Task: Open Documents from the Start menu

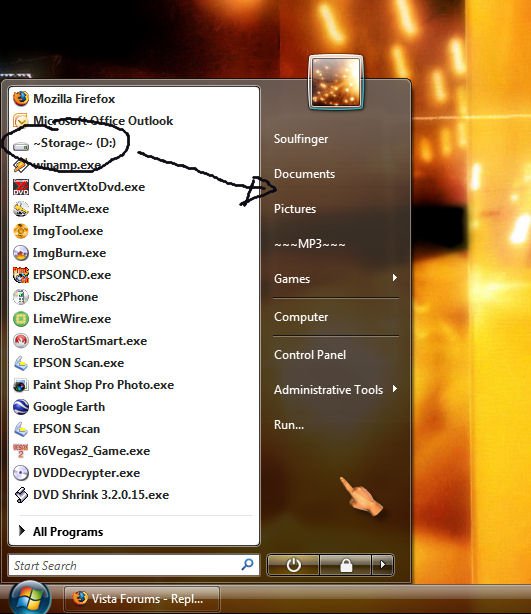Action: click(x=304, y=173)
